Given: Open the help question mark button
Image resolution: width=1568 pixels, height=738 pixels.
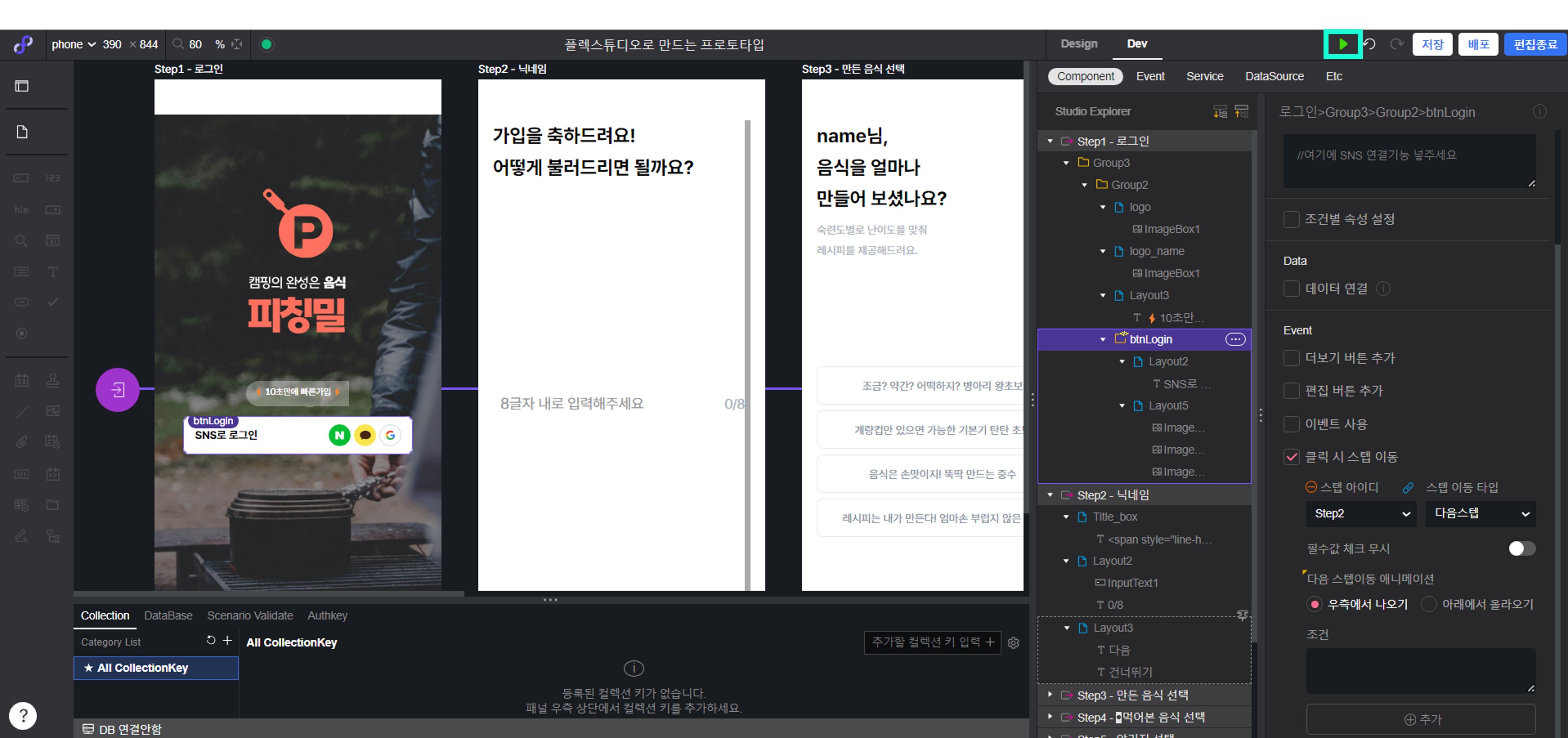Looking at the screenshot, I should (x=23, y=716).
